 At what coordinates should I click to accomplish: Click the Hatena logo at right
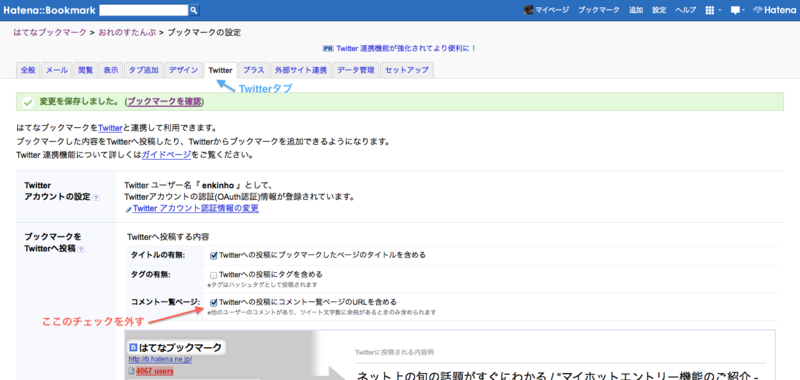point(774,10)
